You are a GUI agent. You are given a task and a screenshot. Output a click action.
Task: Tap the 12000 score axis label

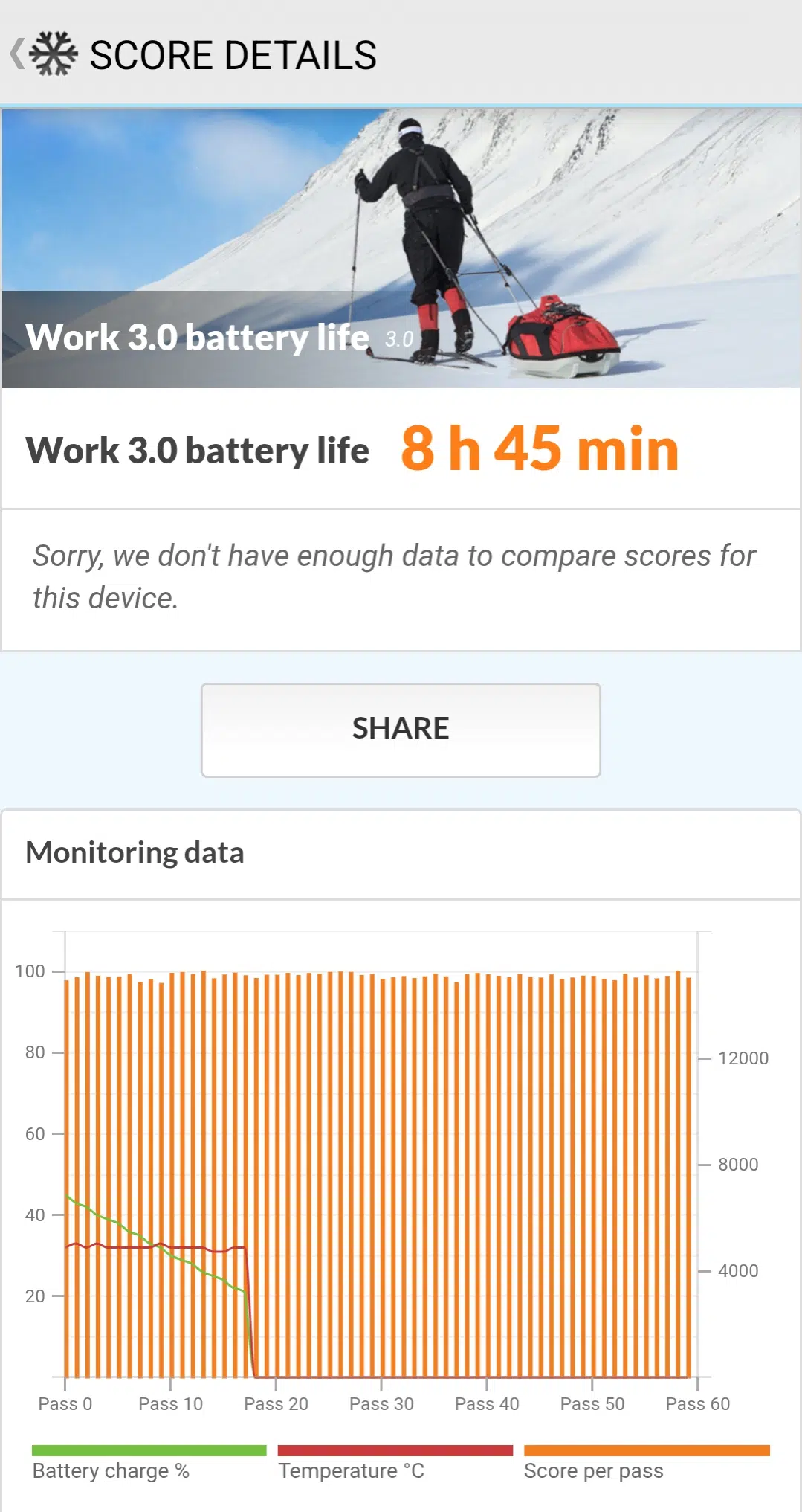click(x=743, y=1058)
